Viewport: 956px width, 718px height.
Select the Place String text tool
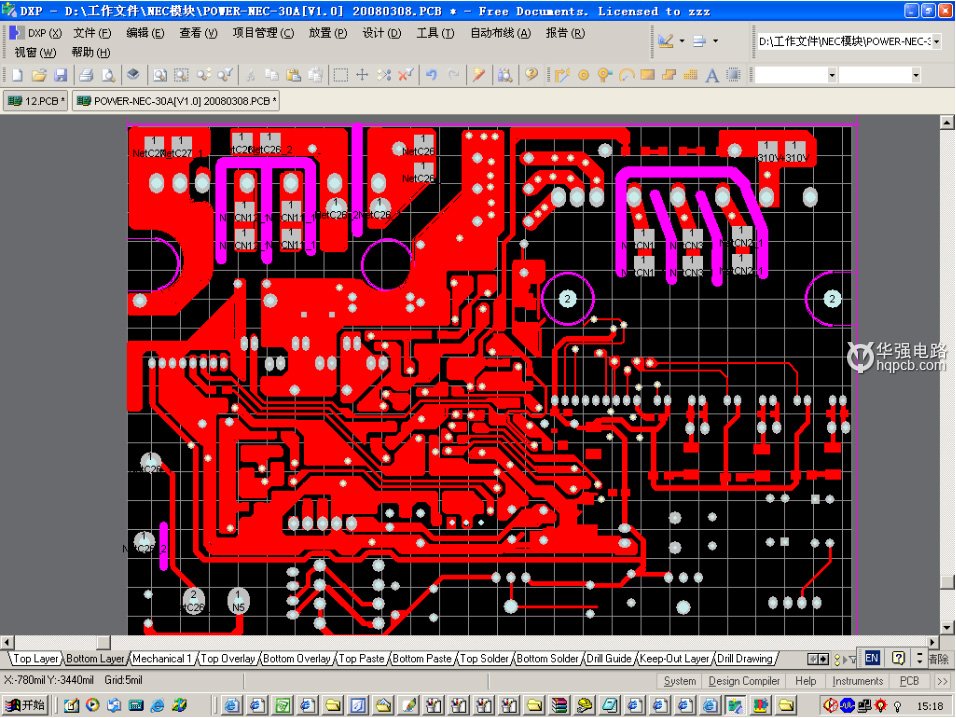tap(711, 74)
